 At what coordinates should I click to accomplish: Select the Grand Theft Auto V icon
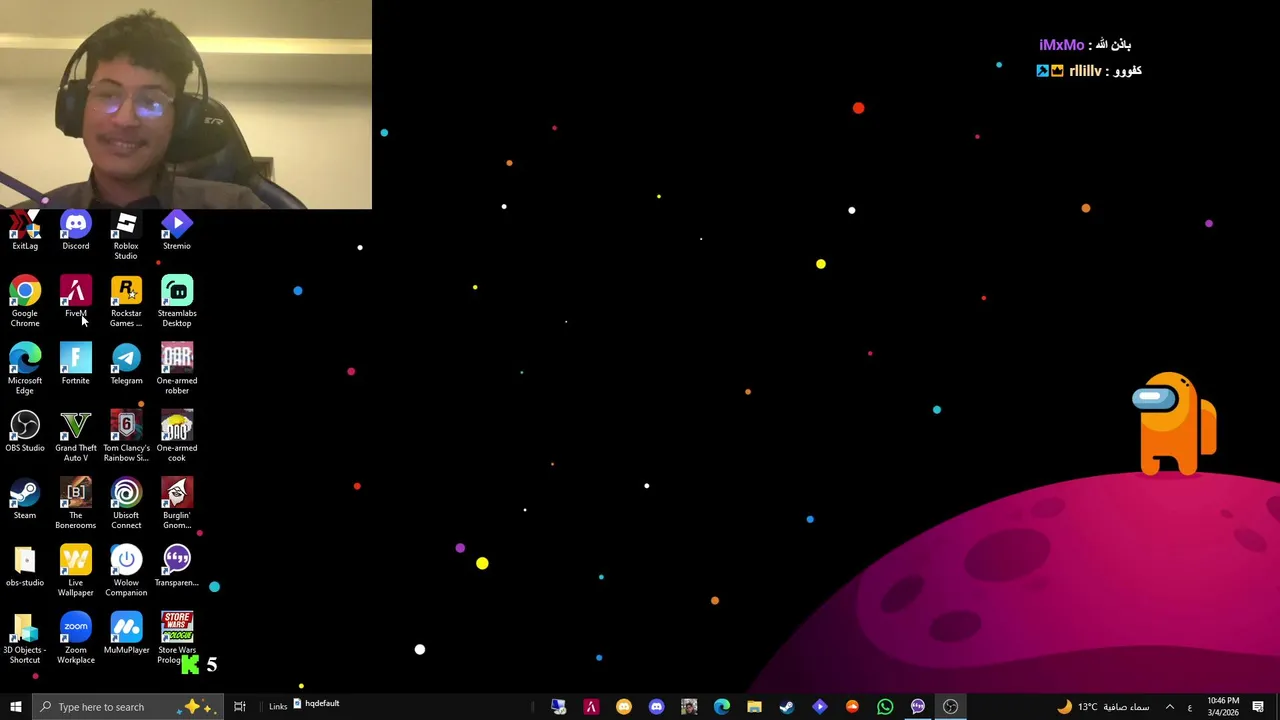click(76, 436)
